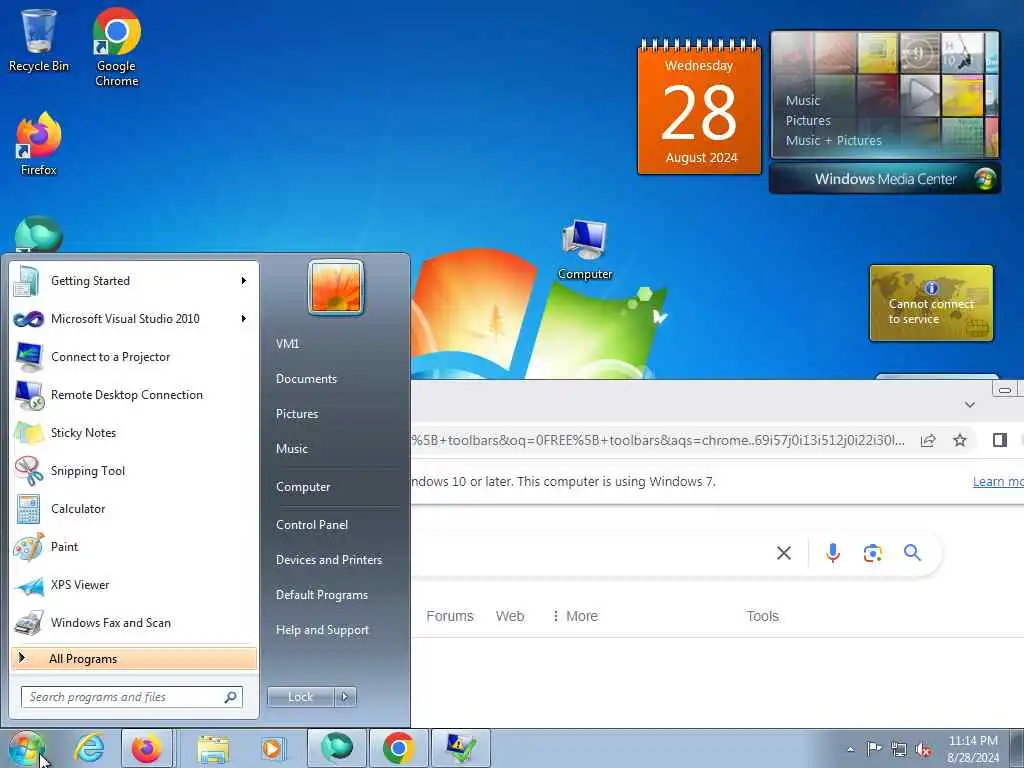Click the Start orb button
The height and width of the screenshot is (768, 1024).
click(26, 748)
